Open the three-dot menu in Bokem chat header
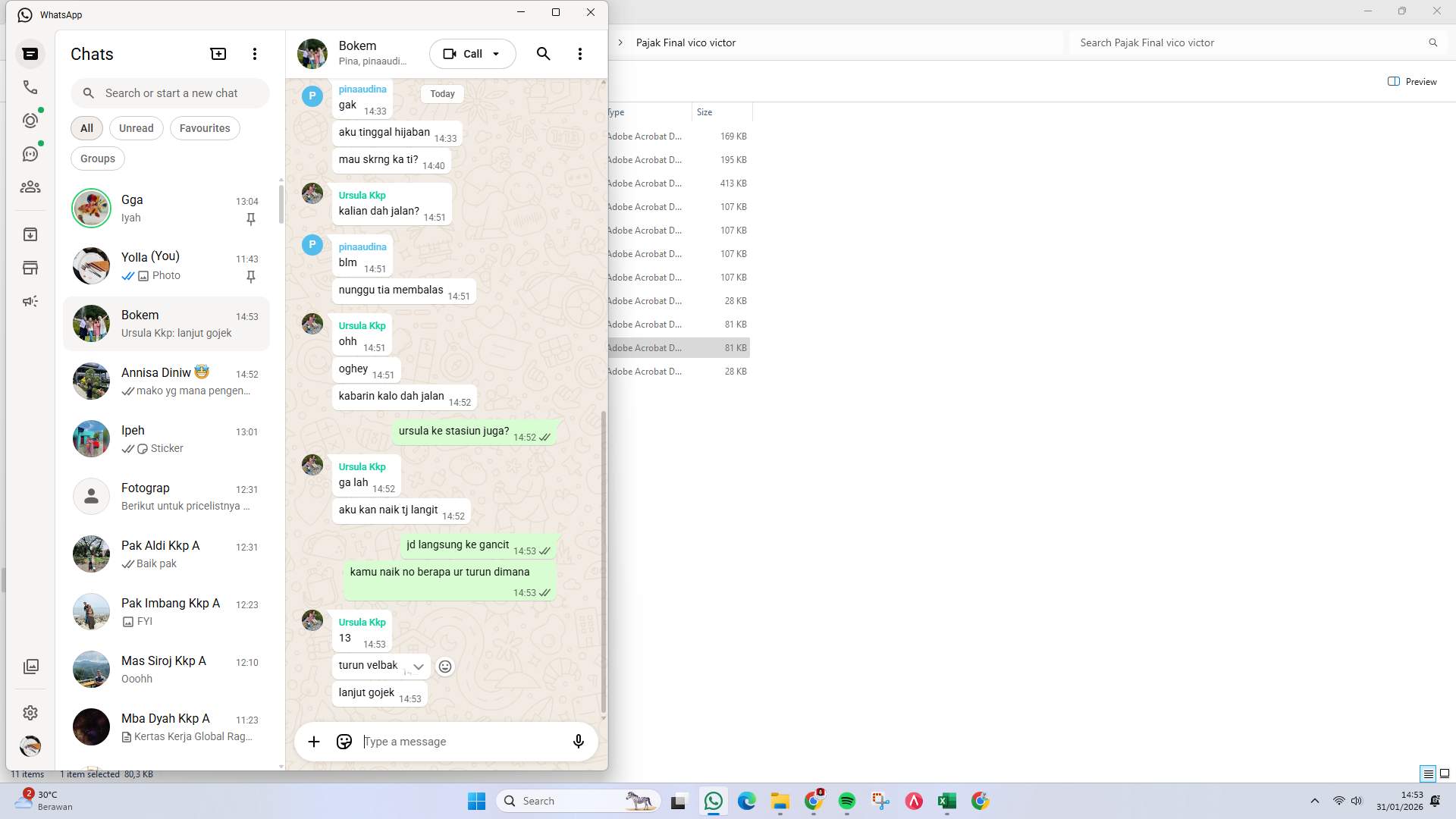1456x819 pixels. 580,54
